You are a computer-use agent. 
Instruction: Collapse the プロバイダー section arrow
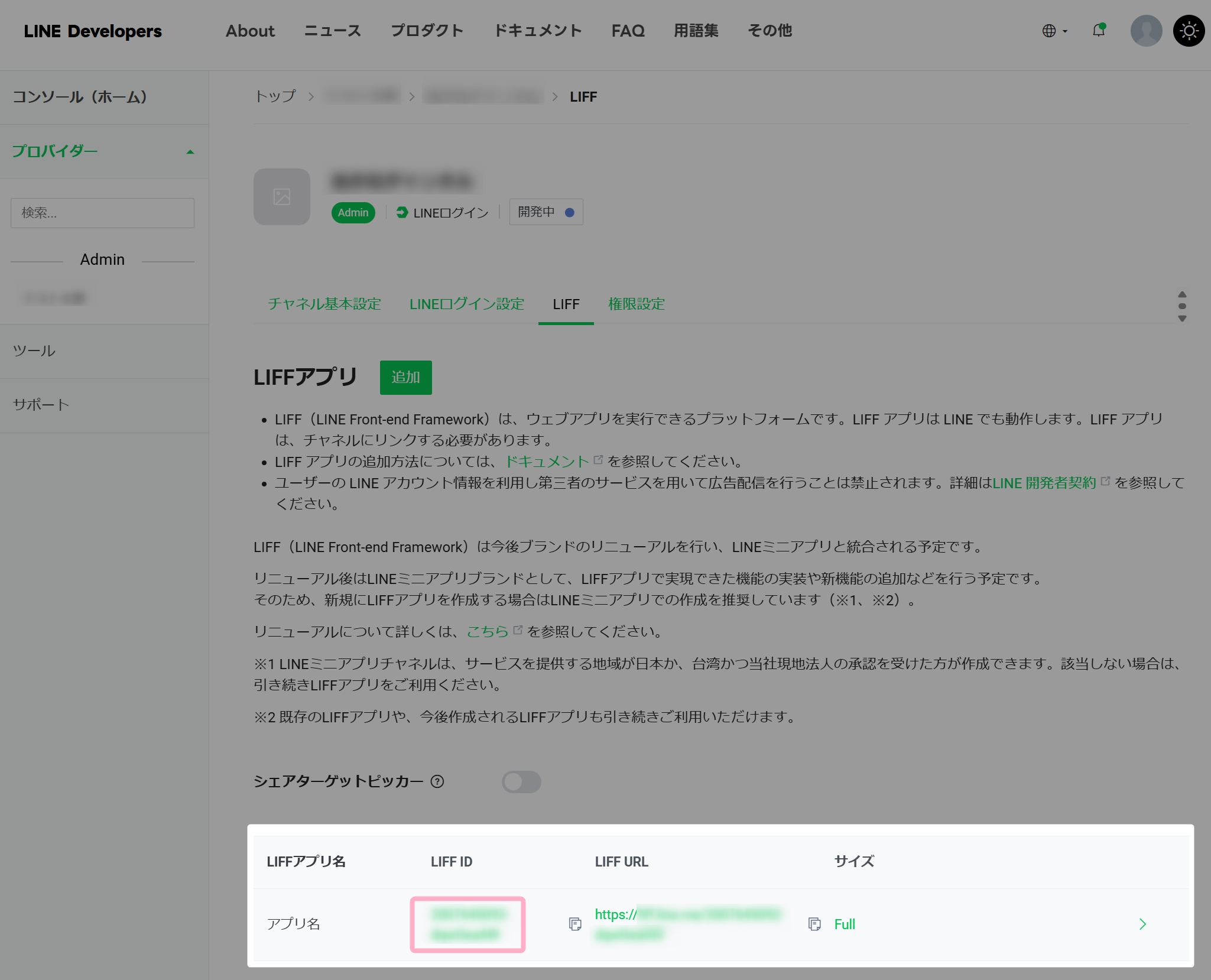[190, 152]
